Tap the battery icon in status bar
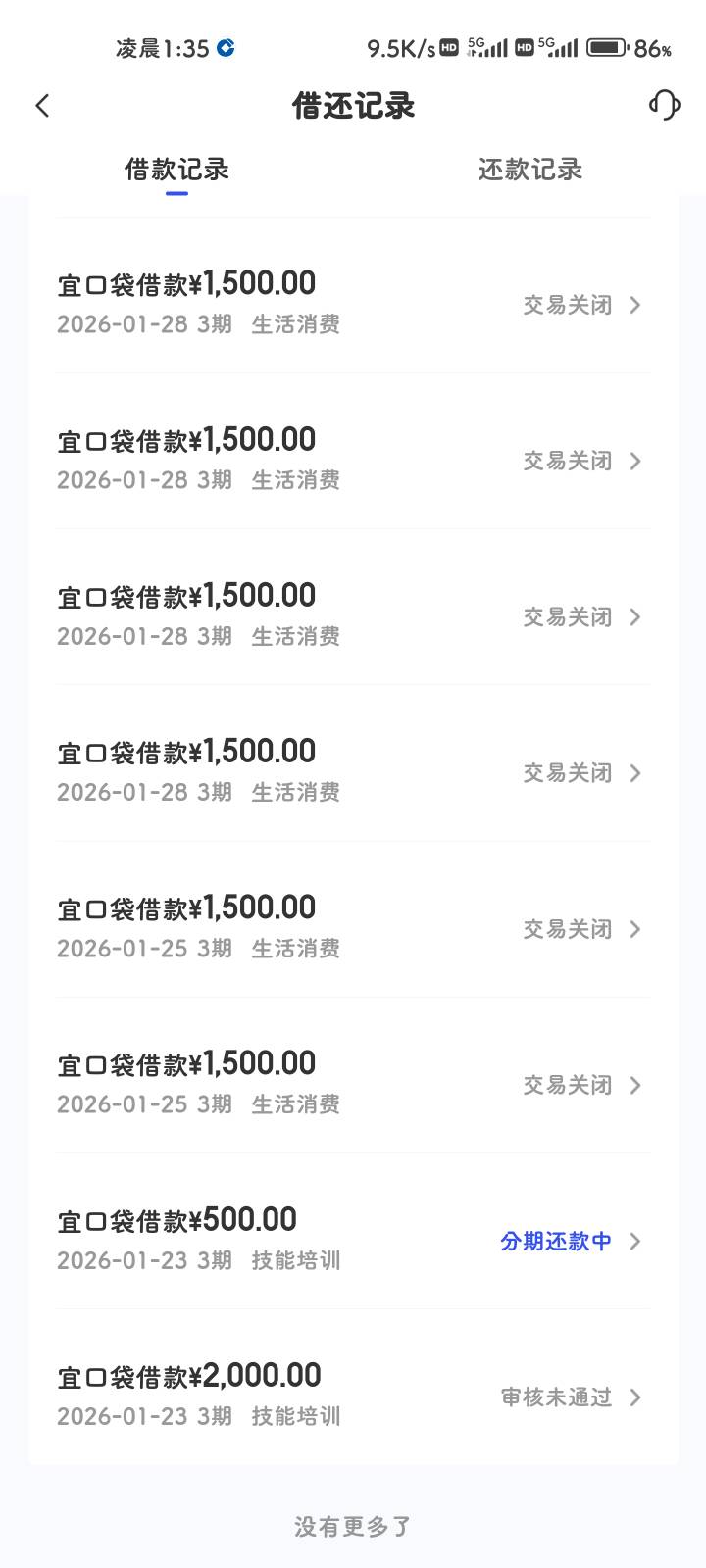 point(606,47)
